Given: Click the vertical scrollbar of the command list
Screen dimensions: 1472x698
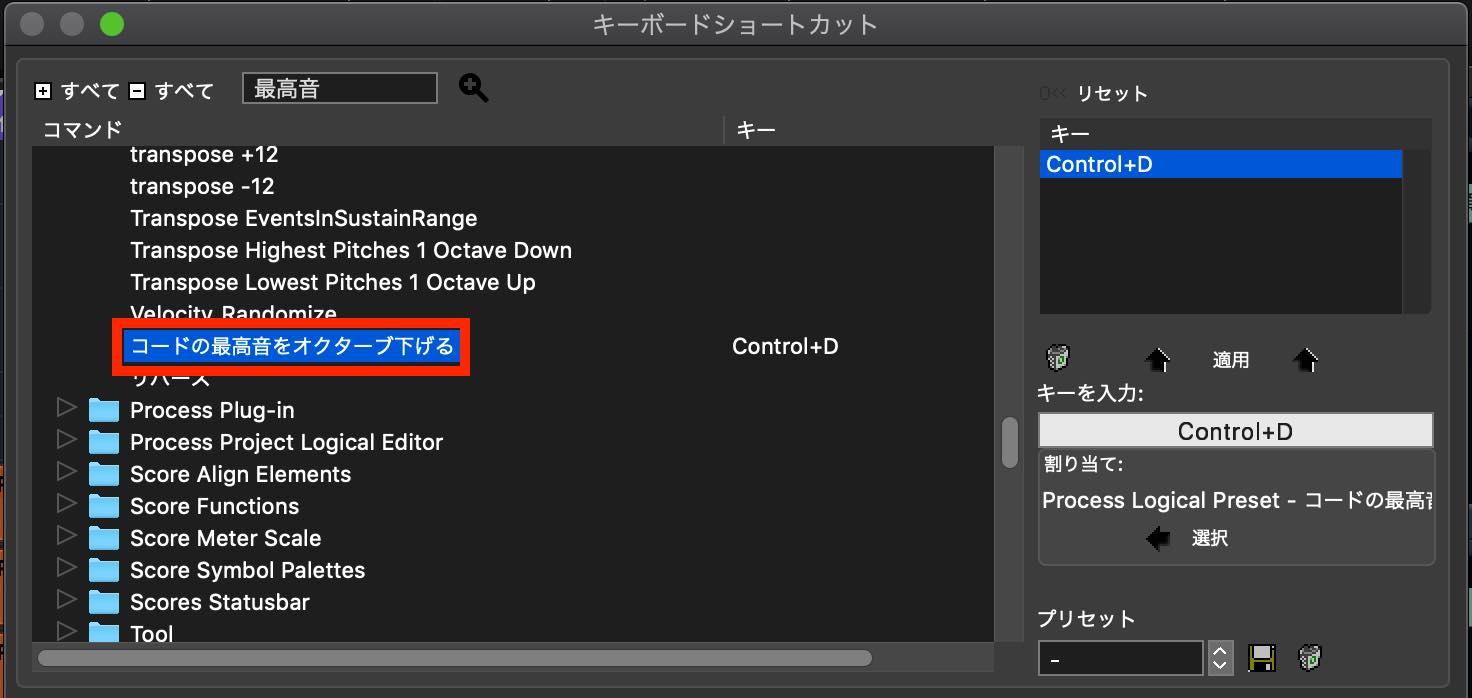Looking at the screenshot, I should [1010, 443].
